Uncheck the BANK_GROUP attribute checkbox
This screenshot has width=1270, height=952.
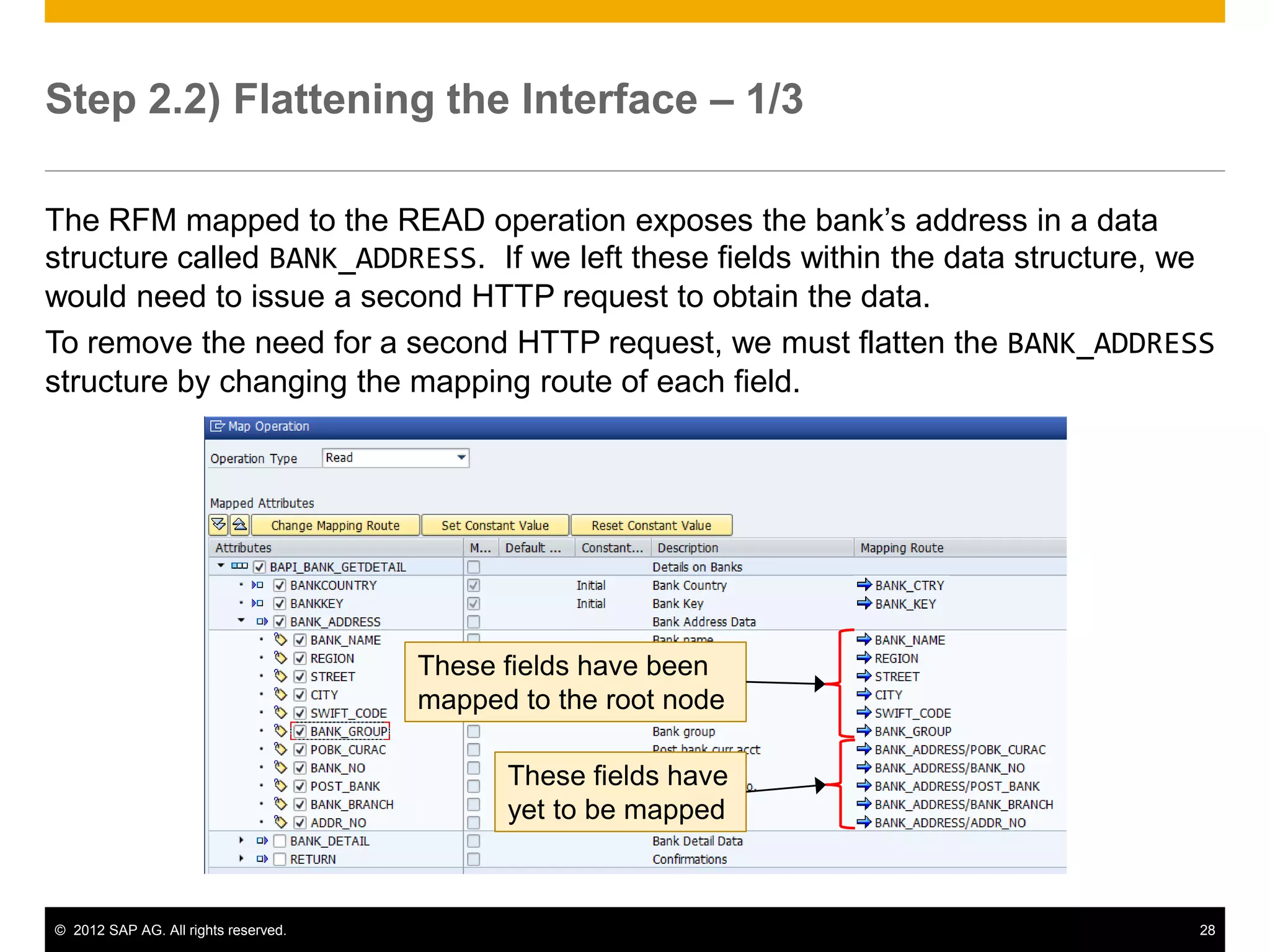(x=300, y=731)
